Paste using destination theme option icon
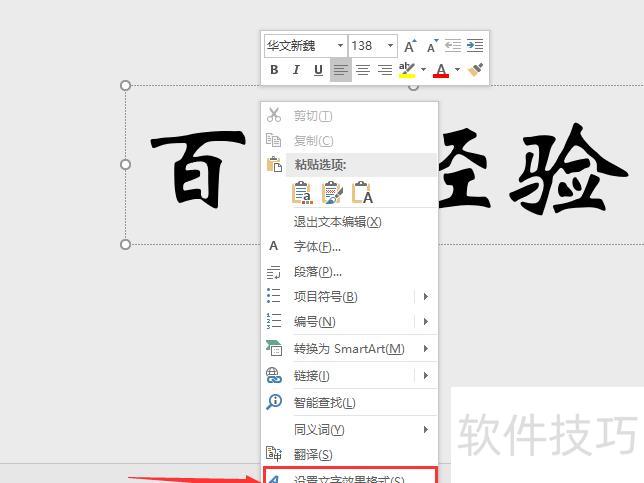Image resolution: width=644 pixels, height=483 pixels. [x=302, y=193]
